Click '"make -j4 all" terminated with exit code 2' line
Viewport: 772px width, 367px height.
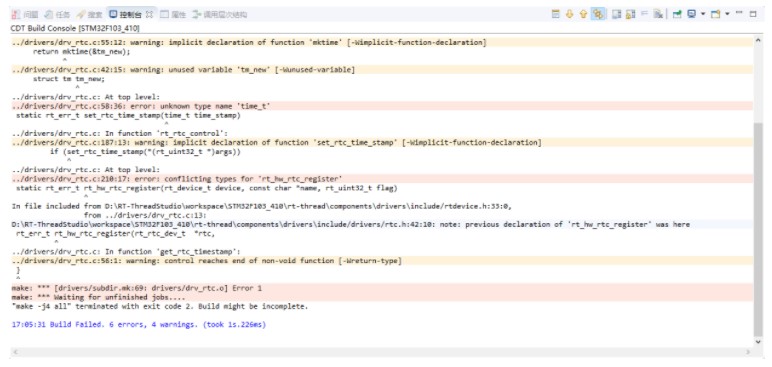click(x=160, y=306)
